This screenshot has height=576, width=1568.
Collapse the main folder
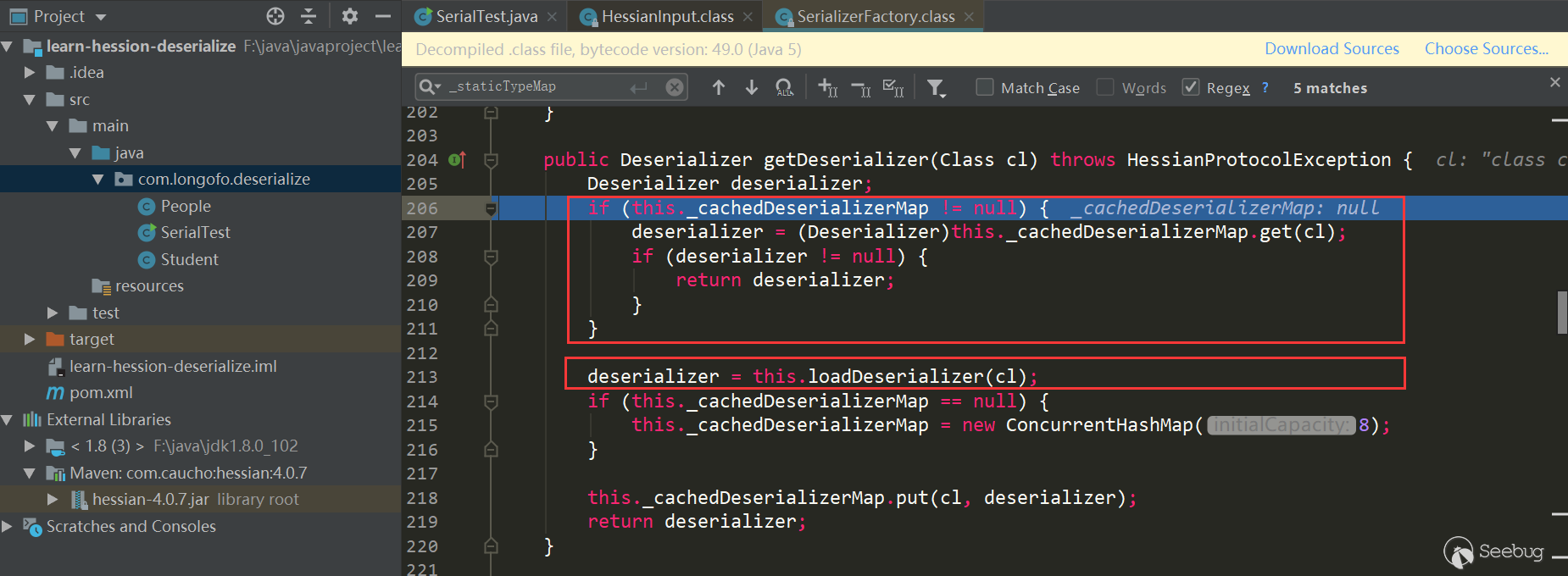tap(53, 125)
